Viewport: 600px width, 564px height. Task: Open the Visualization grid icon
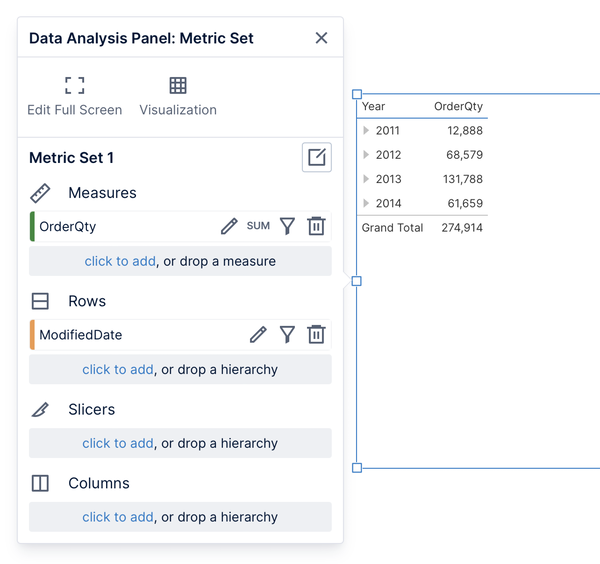pyautogui.click(x=178, y=86)
